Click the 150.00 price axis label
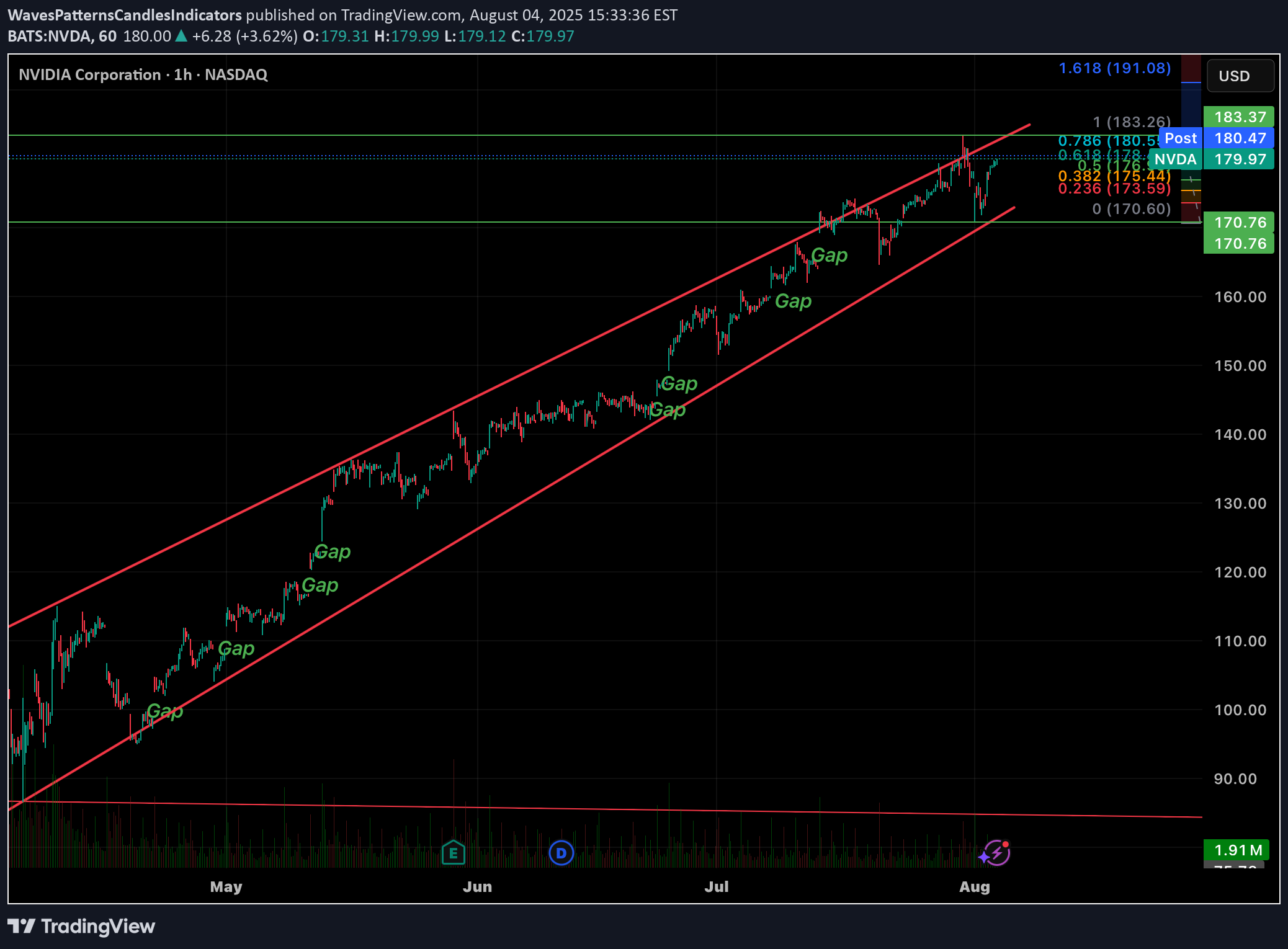 1240,366
